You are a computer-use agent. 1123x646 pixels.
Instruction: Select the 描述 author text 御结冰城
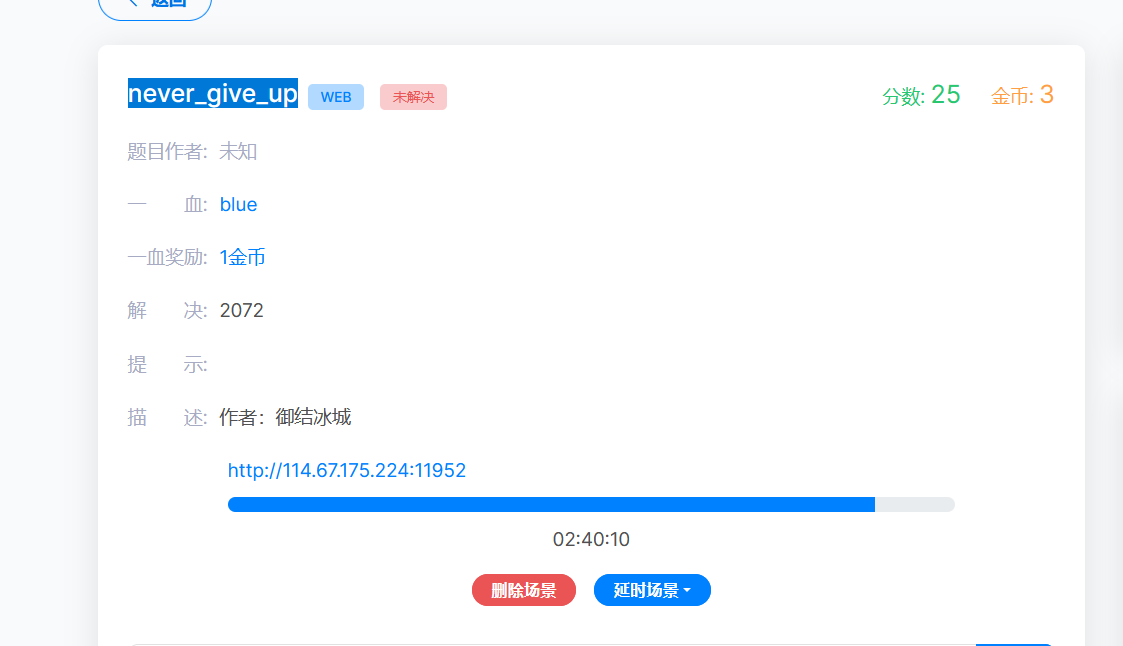(x=300, y=417)
